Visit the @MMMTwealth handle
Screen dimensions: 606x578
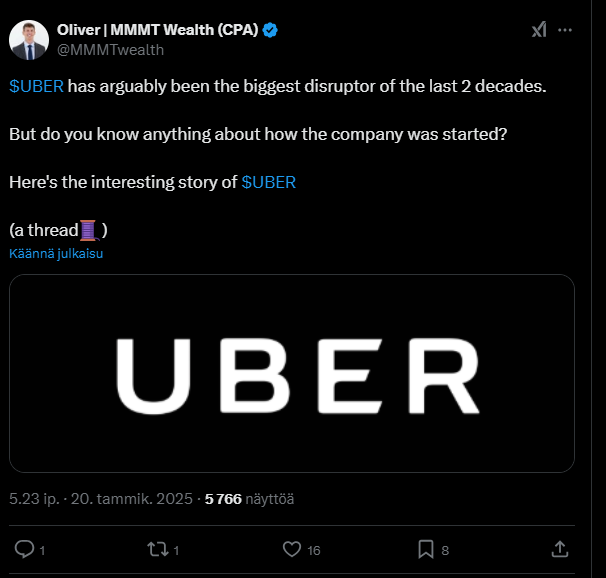[110, 49]
